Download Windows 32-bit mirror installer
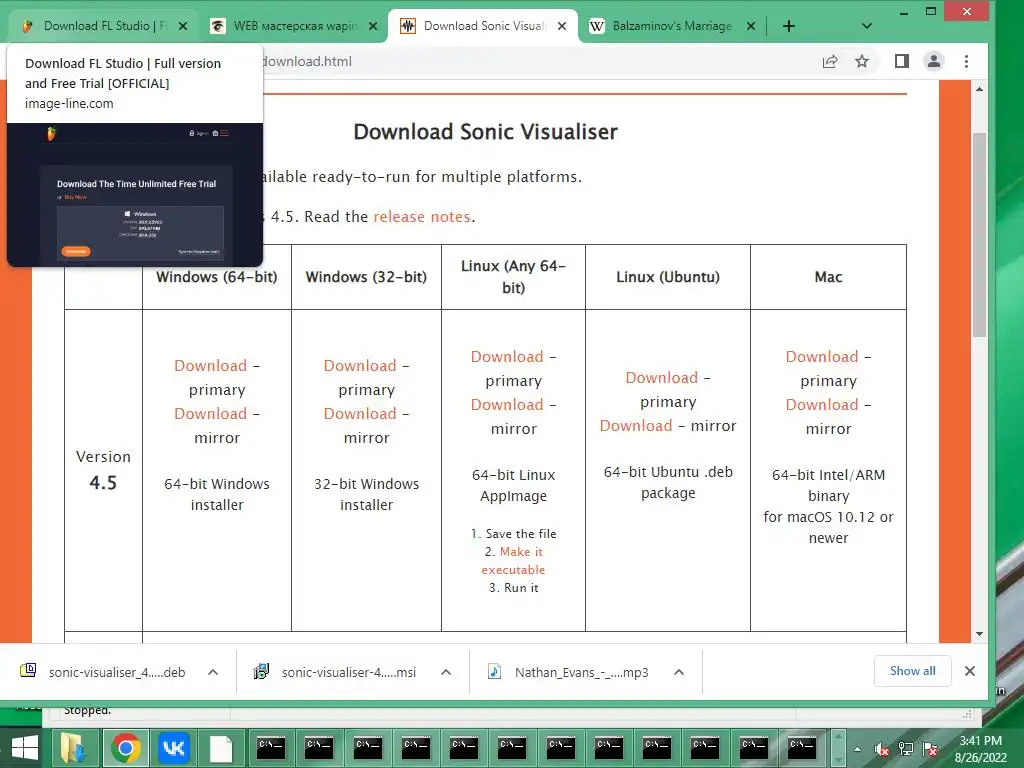This screenshot has width=1024, height=768. click(360, 414)
